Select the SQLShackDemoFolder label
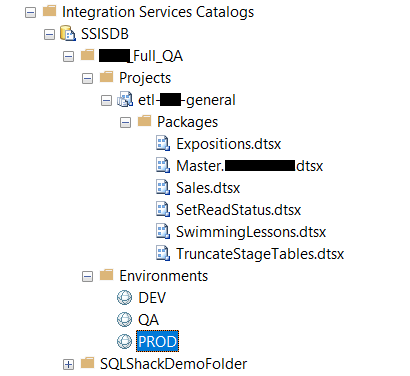This screenshot has height=376, width=410. (174, 364)
